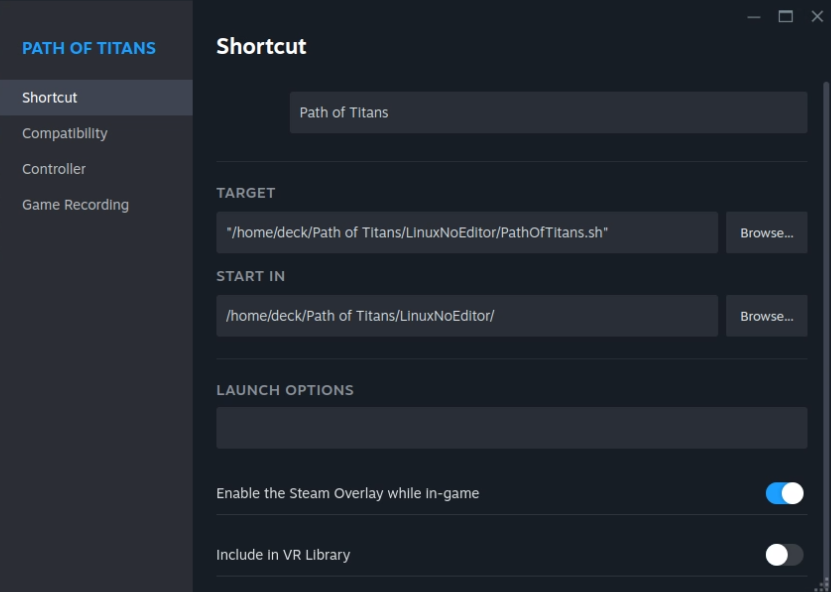Disable the Steam Overlay while in-game
Image resolution: width=831 pixels, height=592 pixels.
[785, 493]
